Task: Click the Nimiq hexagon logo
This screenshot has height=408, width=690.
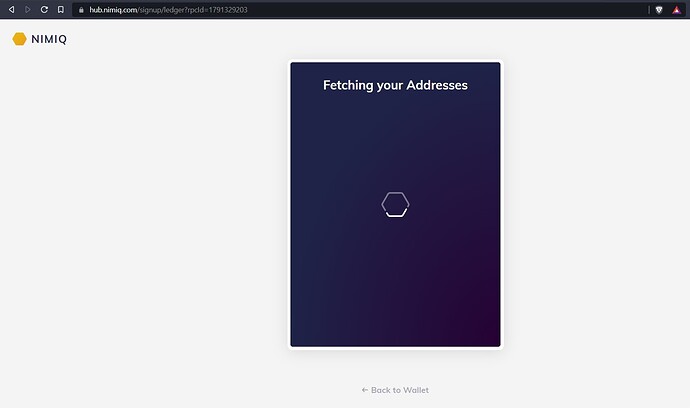Action: point(19,39)
